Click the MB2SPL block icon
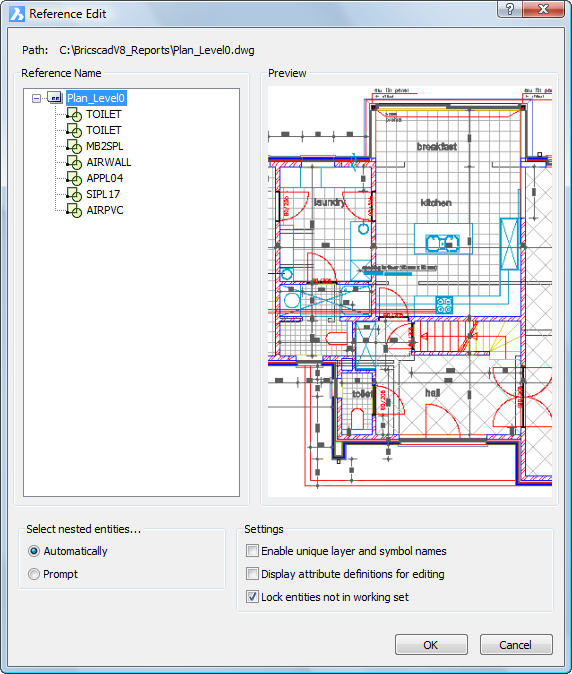572x674 pixels. click(x=73, y=146)
